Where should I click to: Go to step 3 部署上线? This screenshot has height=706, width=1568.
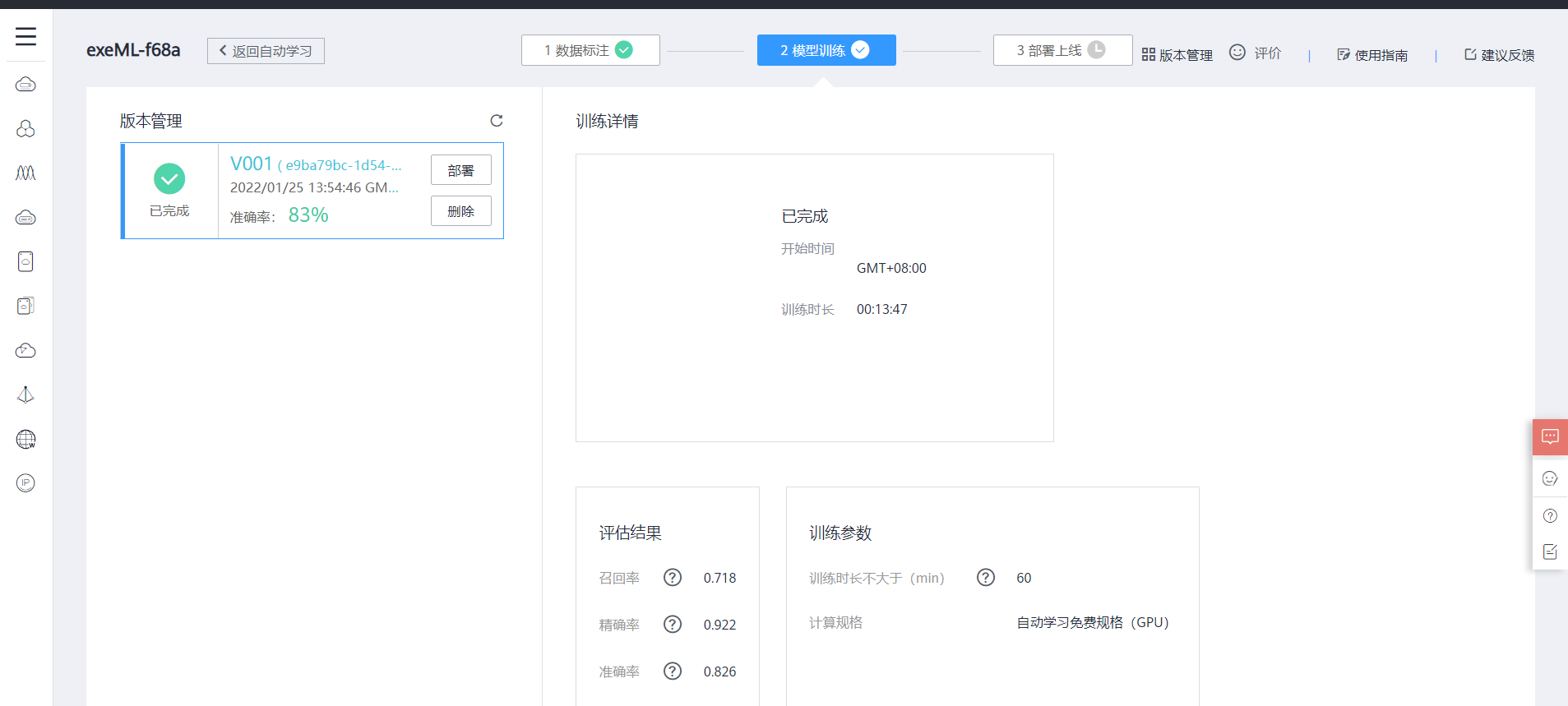1062,50
